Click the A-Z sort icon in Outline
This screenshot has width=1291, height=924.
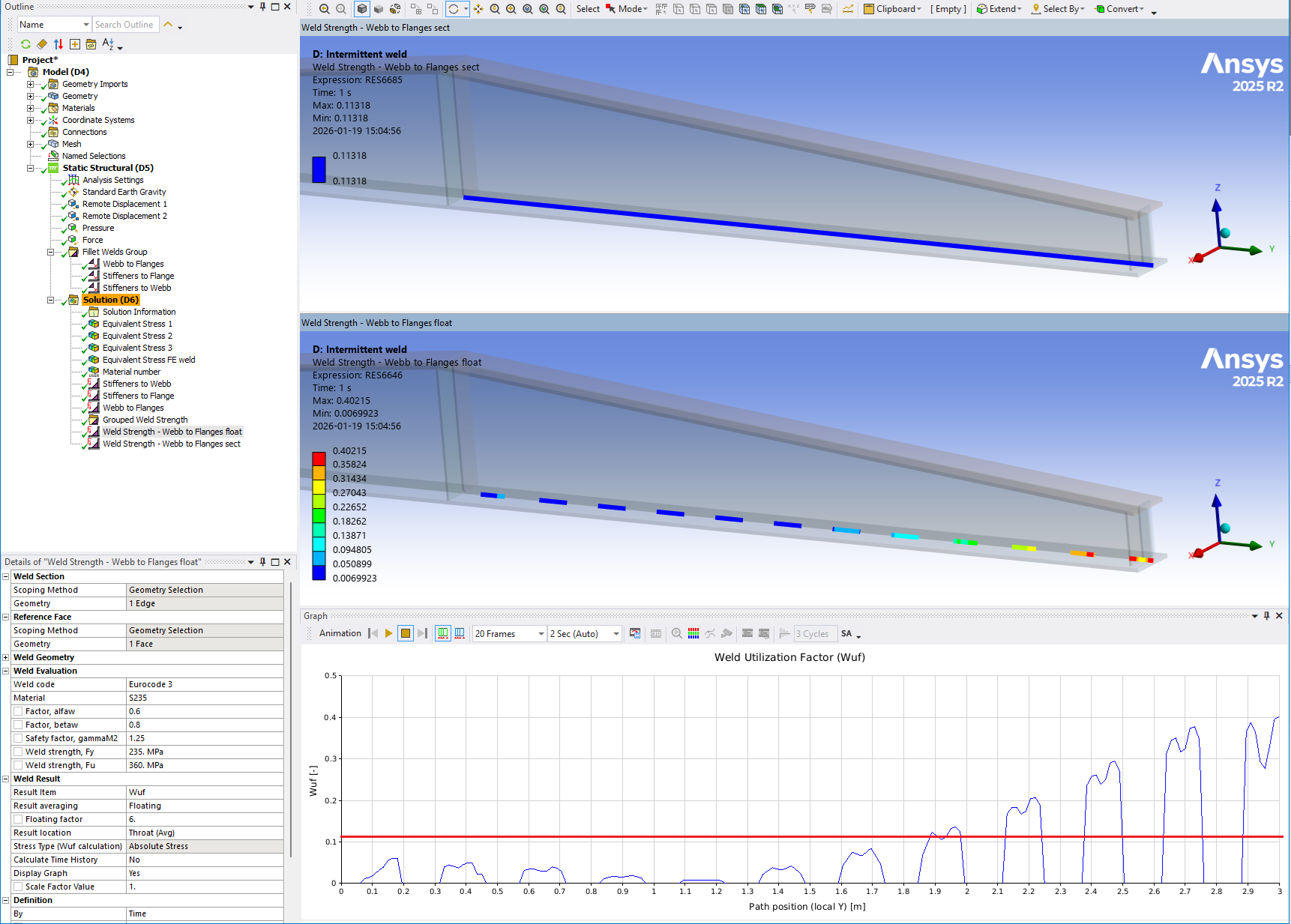[x=108, y=44]
